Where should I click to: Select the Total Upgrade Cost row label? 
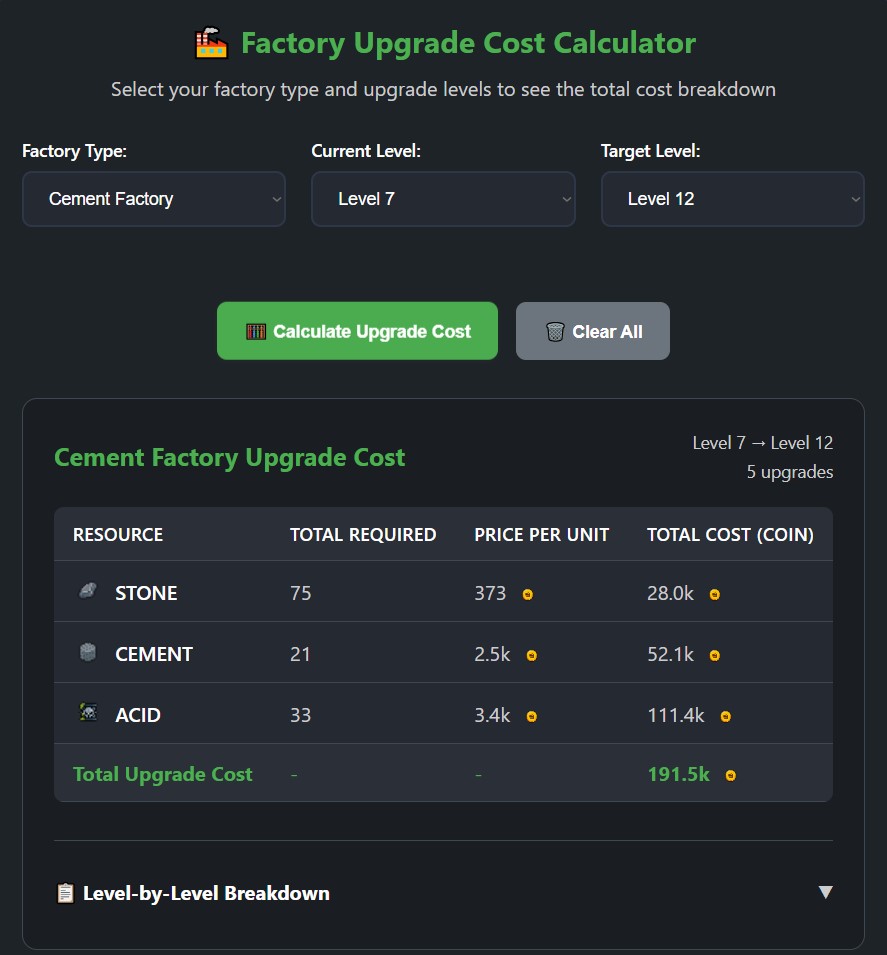click(x=163, y=774)
